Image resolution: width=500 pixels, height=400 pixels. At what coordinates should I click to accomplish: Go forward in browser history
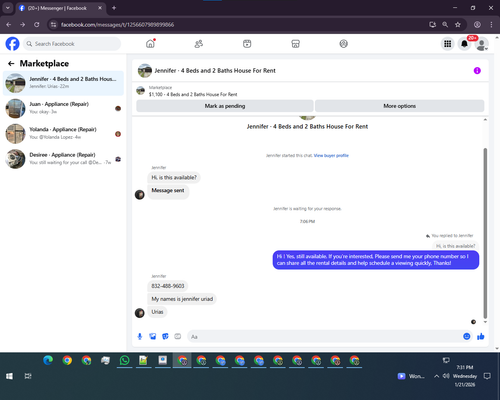[x=22, y=25]
